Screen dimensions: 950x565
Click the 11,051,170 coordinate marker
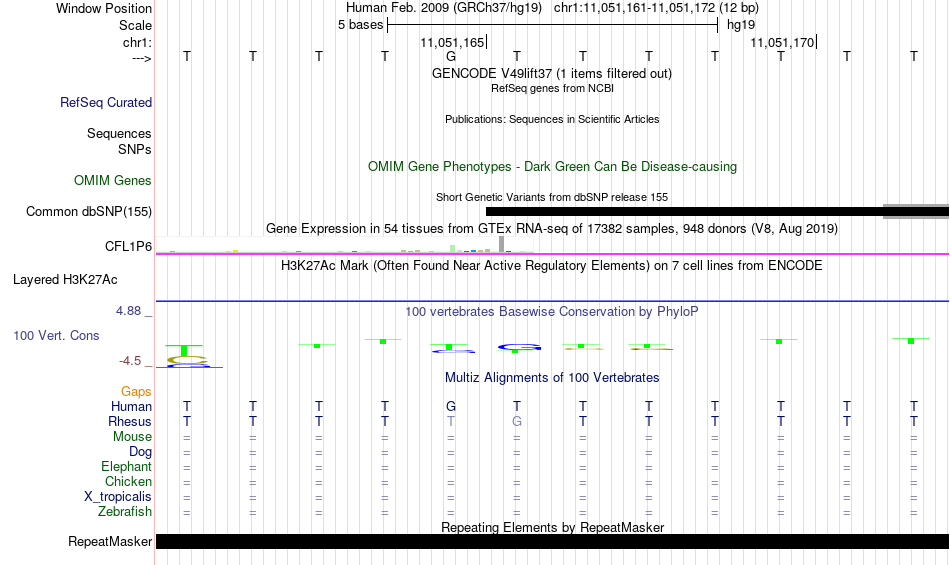783,42
